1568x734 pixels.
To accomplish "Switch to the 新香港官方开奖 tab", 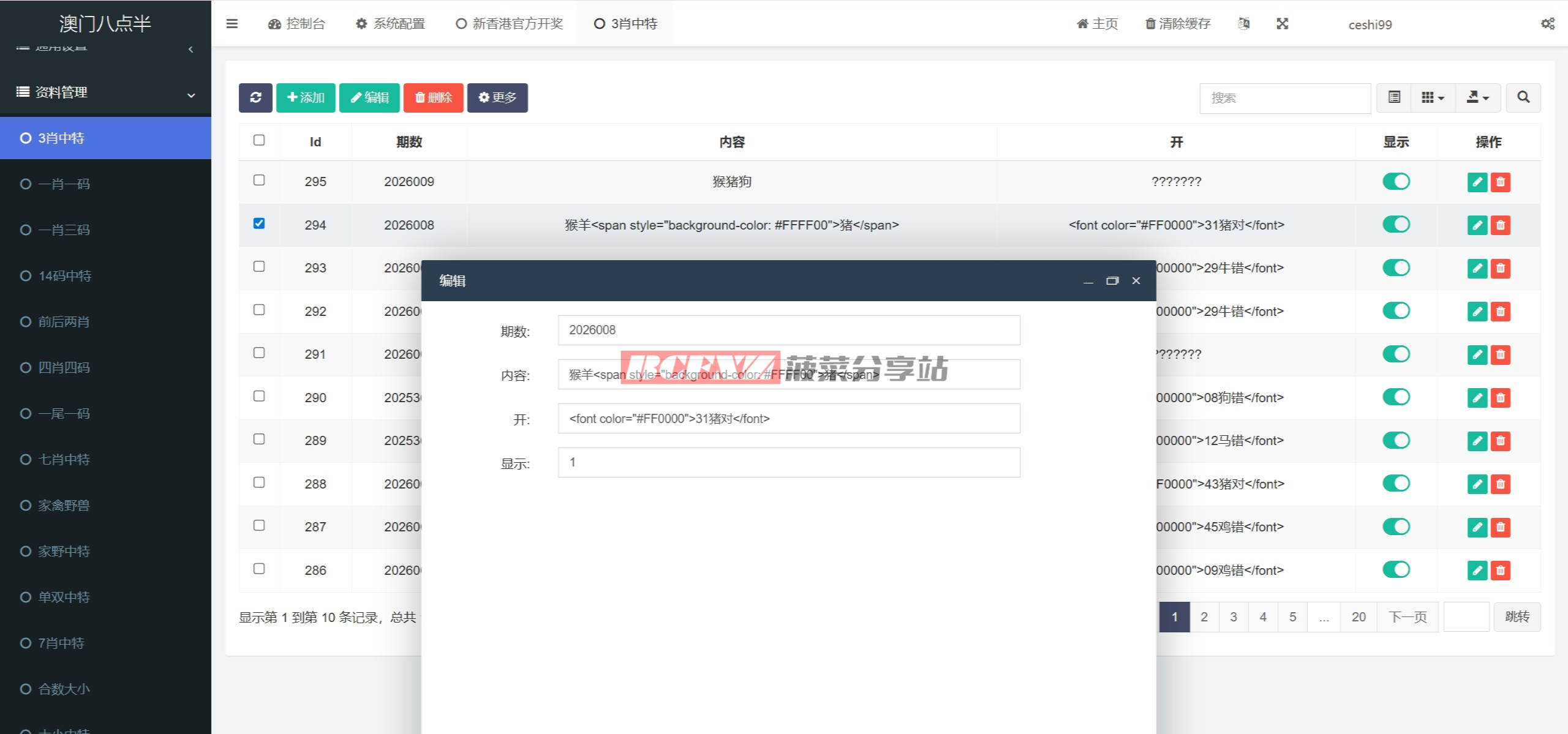I will [510, 24].
